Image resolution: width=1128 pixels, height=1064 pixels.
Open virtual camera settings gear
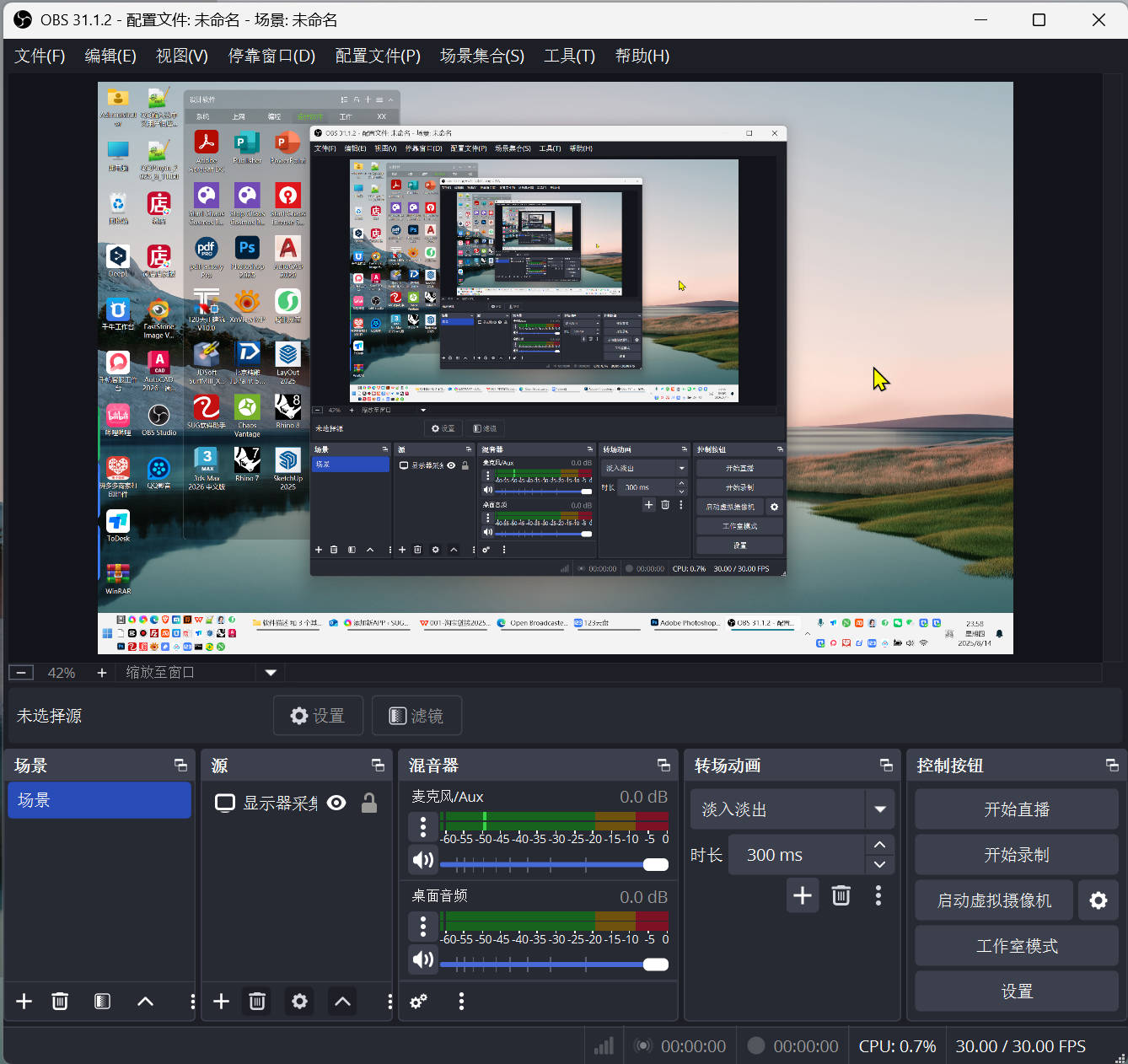pos(1098,900)
